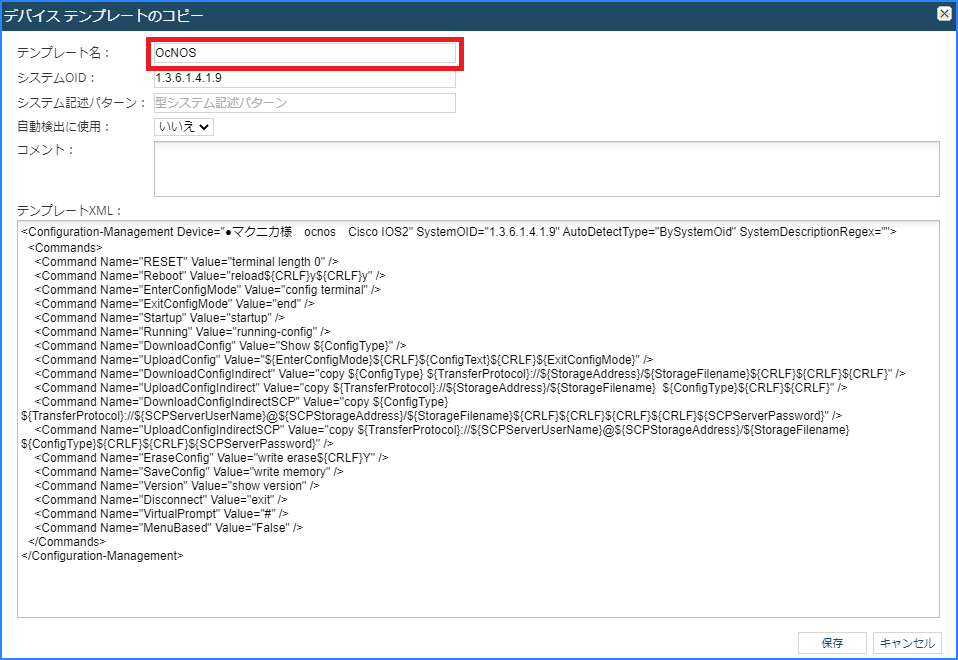The width and height of the screenshot is (958, 660).
Task: Click the closing </Configuration-Management> tag
Action: click(x=102, y=556)
